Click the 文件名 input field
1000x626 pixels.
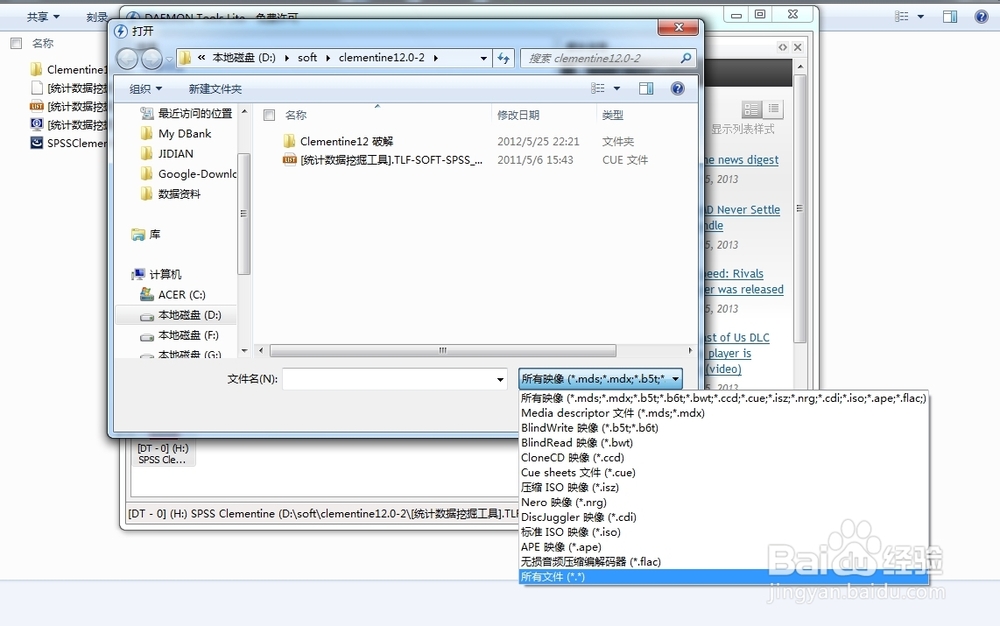tap(388, 379)
